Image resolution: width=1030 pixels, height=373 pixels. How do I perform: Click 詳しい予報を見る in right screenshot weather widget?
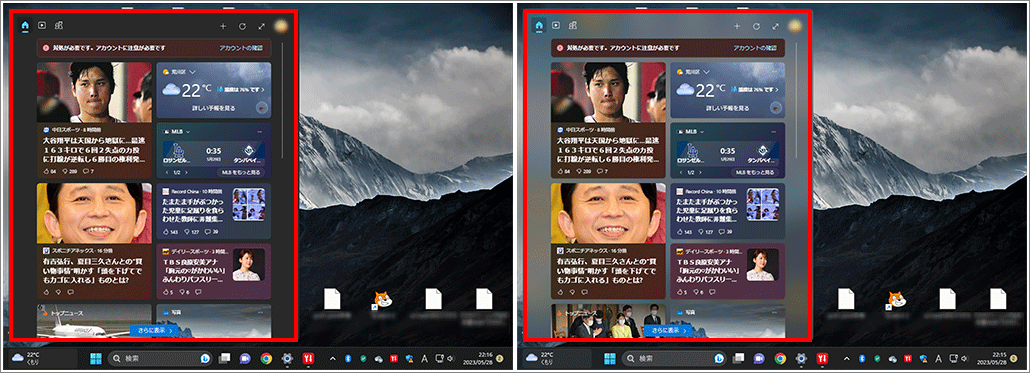click(727, 107)
